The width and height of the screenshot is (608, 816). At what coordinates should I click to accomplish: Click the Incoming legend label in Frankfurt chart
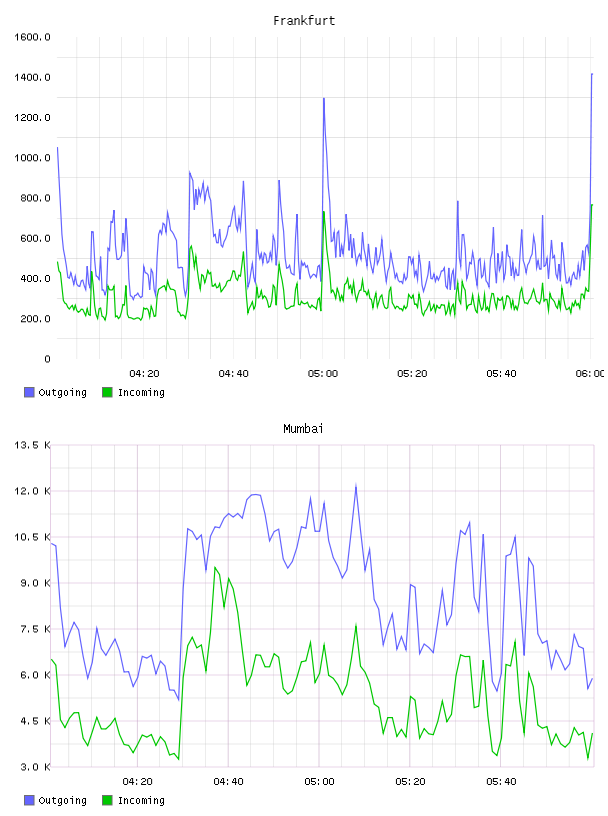(141, 392)
